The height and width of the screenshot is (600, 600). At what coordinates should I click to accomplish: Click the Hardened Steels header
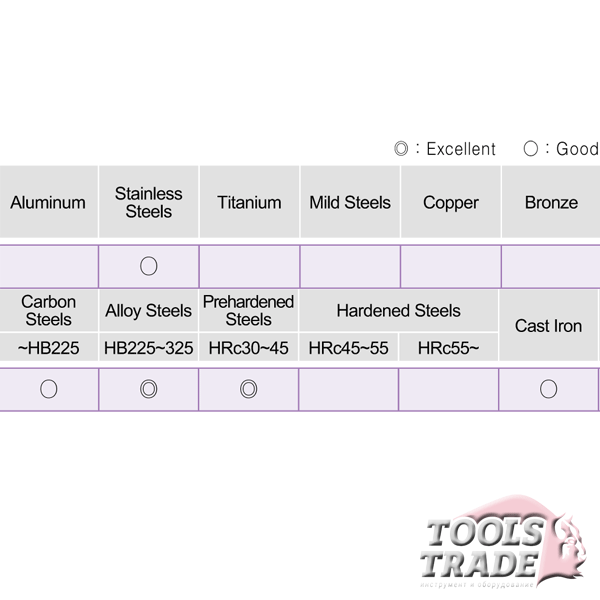(398, 310)
